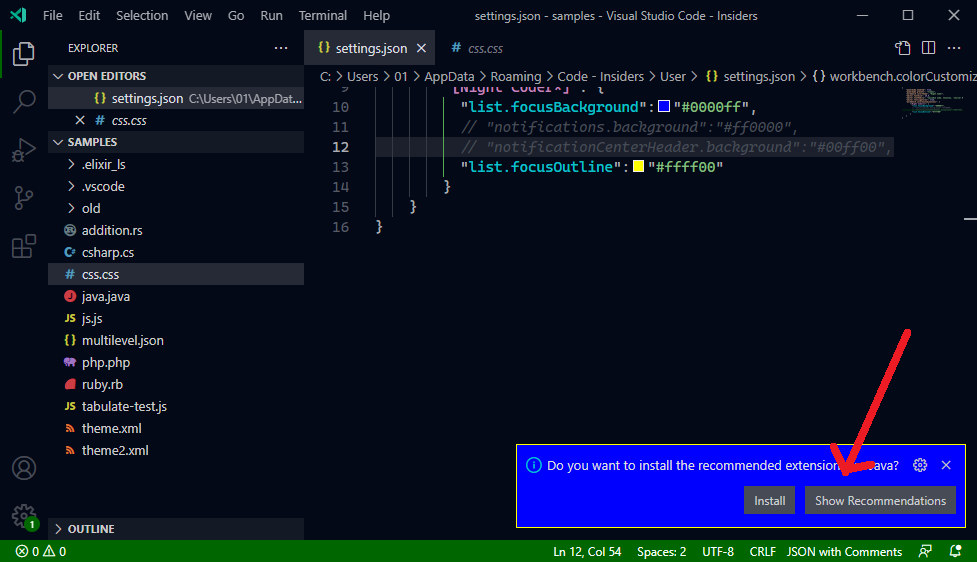Click the errors and warnings status indicator
This screenshot has height=562, width=977.
coord(41,551)
